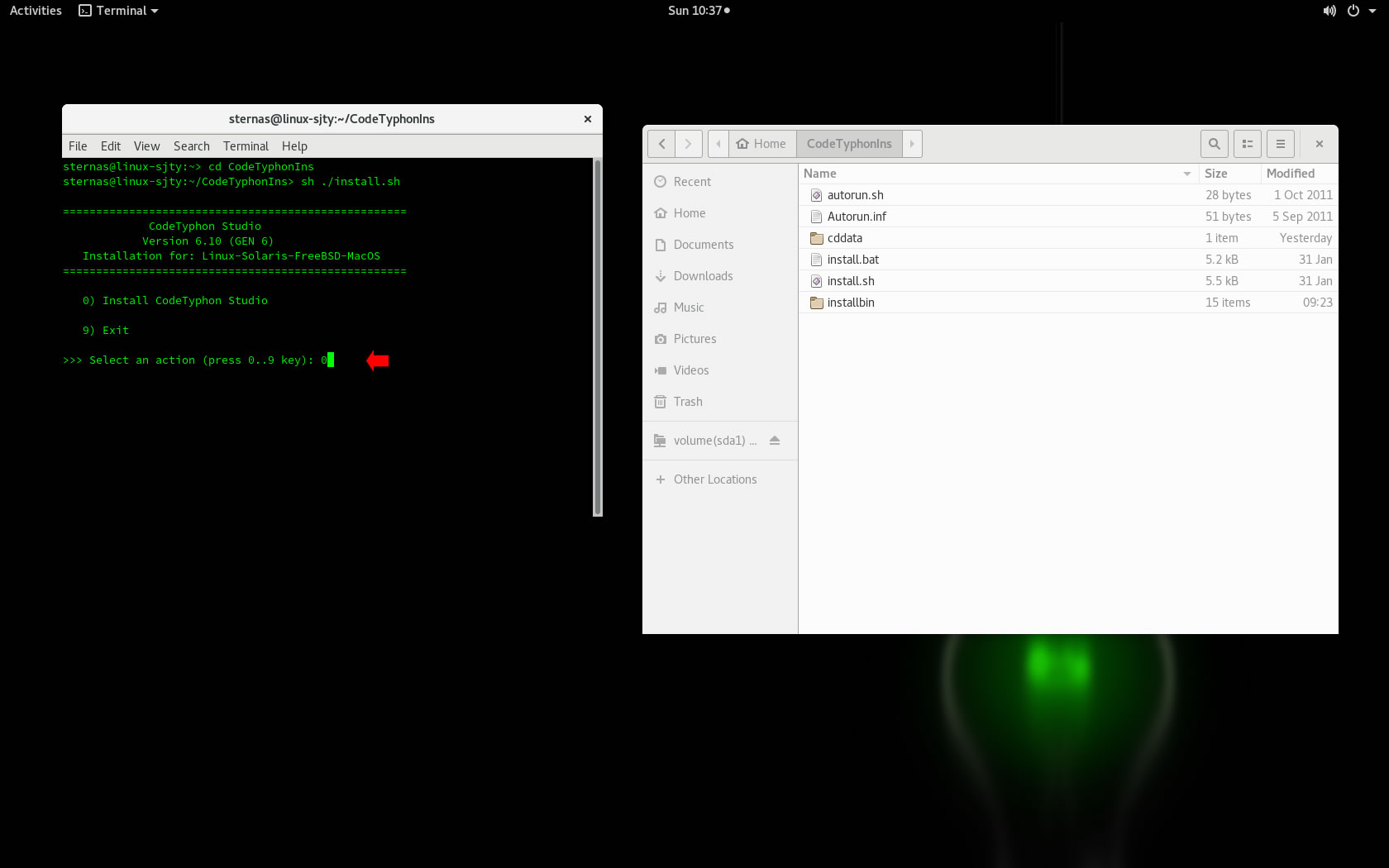The width and height of the screenshot is (1389, 868).
Task: Click the Trash bin icon in sidebar
Action: click(660, 402)
